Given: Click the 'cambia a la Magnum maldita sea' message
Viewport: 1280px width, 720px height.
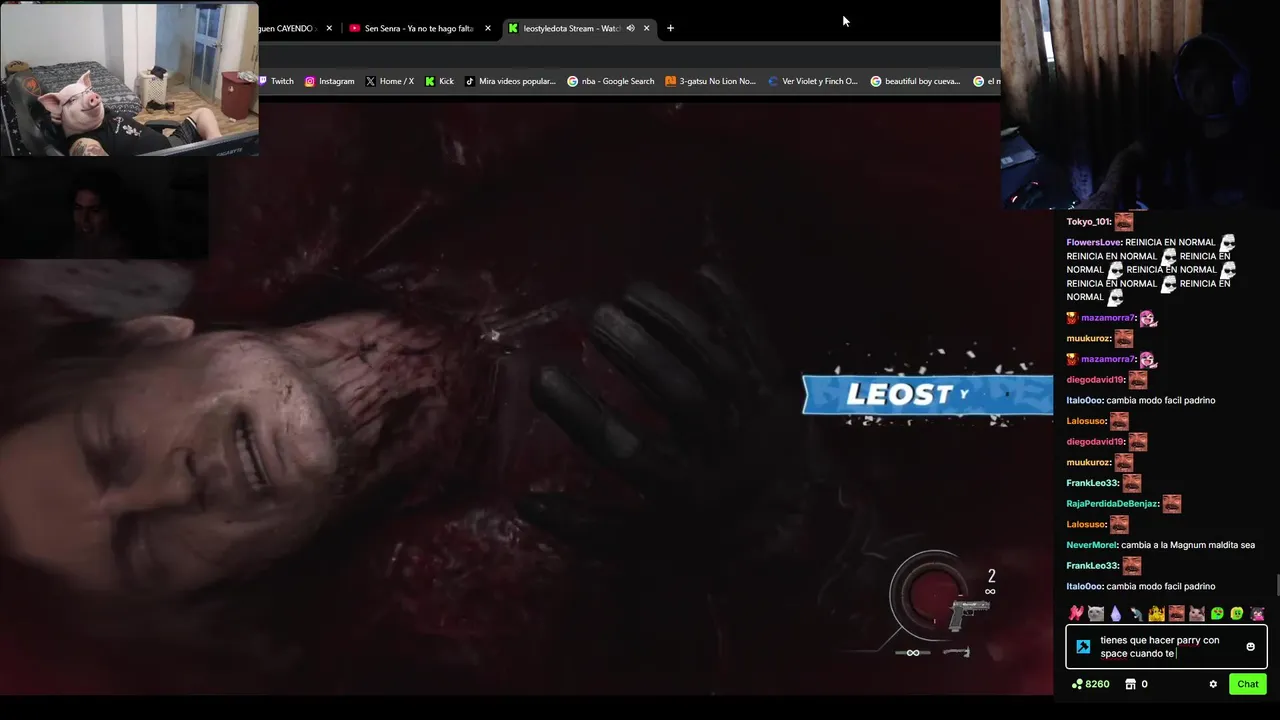Looking at the screenshot, I should (x=1188, y=545).
